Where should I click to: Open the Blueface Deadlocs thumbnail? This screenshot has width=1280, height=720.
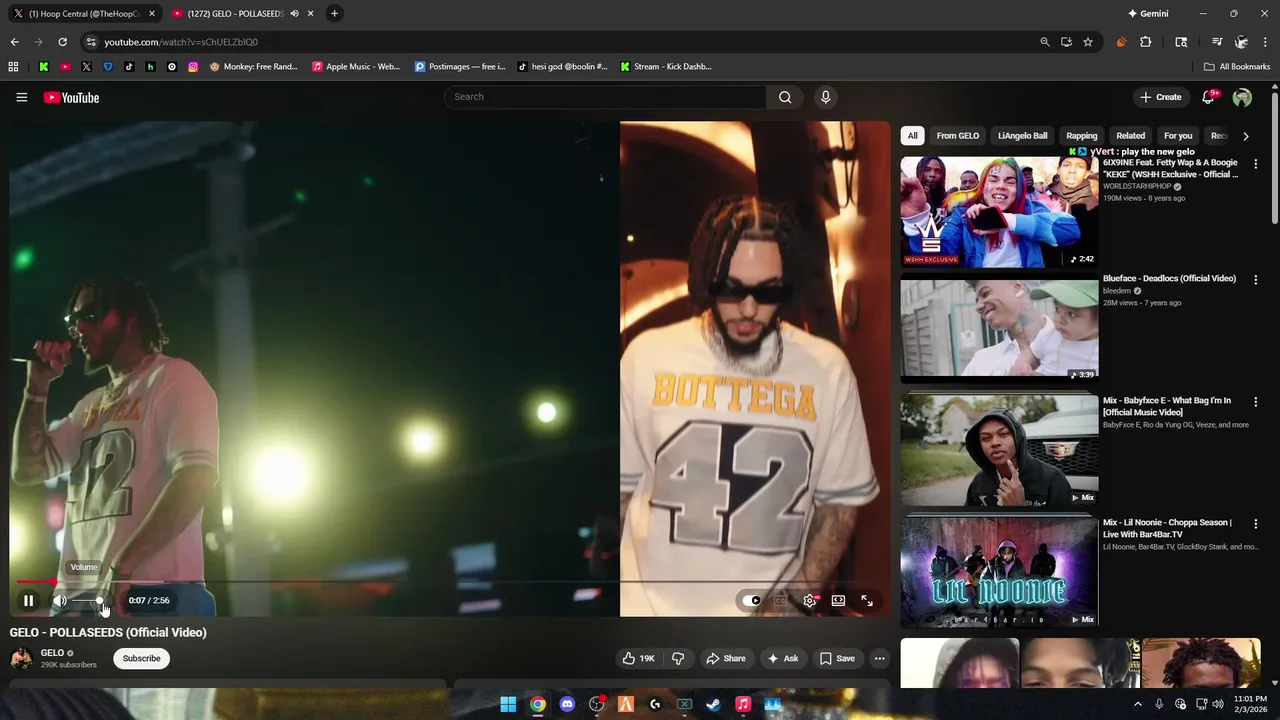[x=999, y=329]
